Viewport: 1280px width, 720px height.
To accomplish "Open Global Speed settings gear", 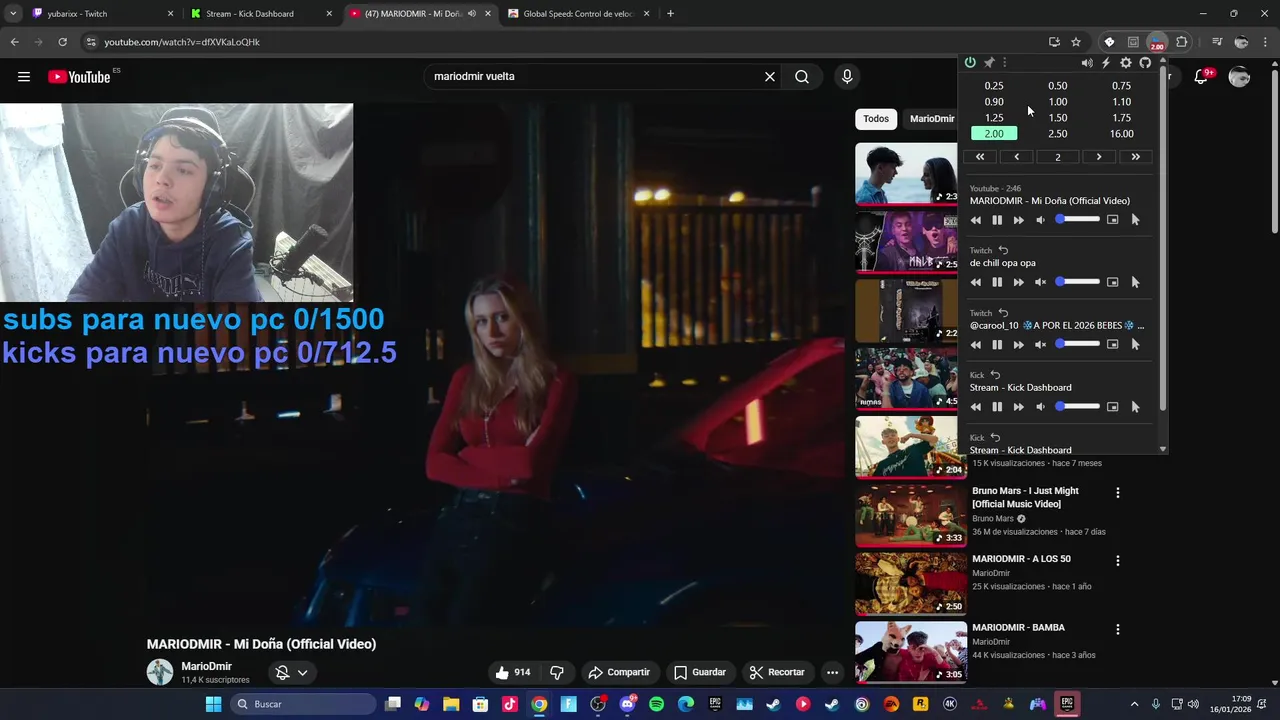I will 1126,63.
